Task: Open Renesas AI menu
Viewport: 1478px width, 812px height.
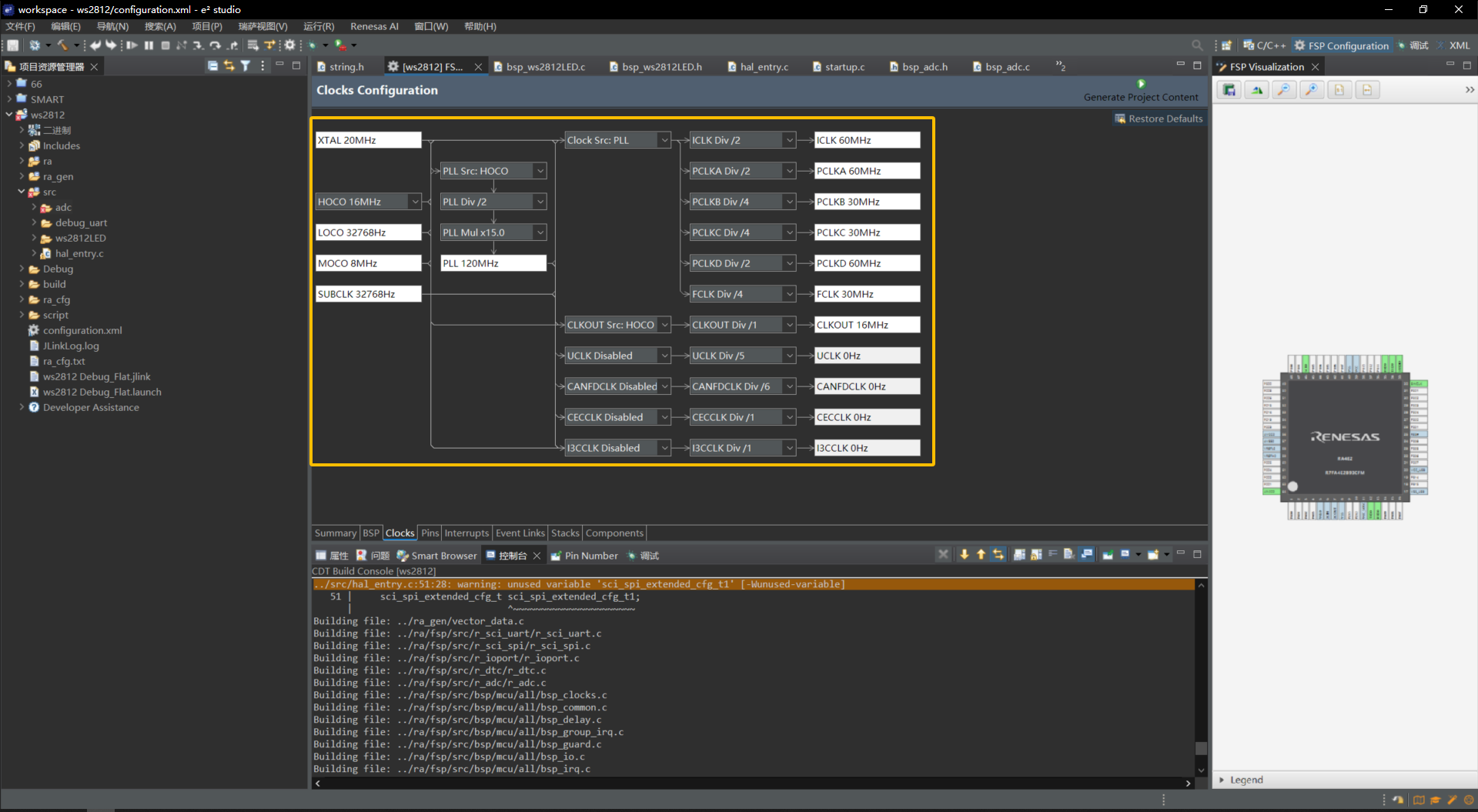Action: point(374,26)
